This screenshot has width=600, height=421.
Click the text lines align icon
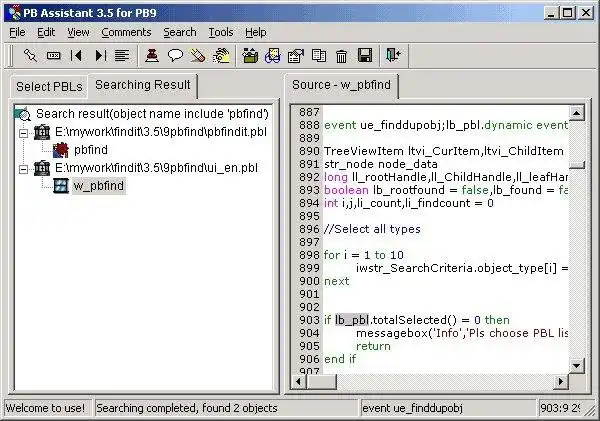pos(122,55)
